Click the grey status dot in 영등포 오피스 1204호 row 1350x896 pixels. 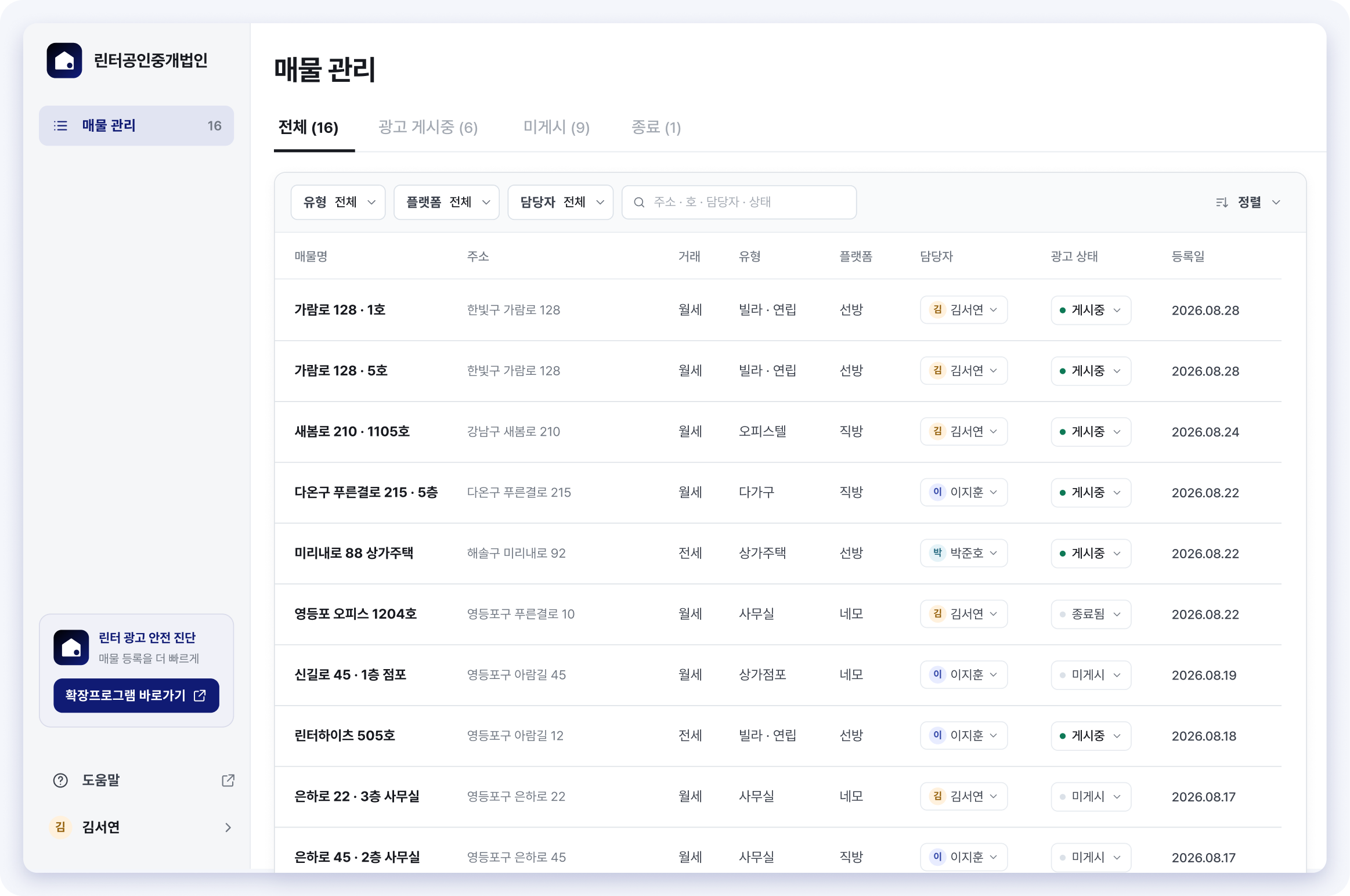[x=1063, y=614]
